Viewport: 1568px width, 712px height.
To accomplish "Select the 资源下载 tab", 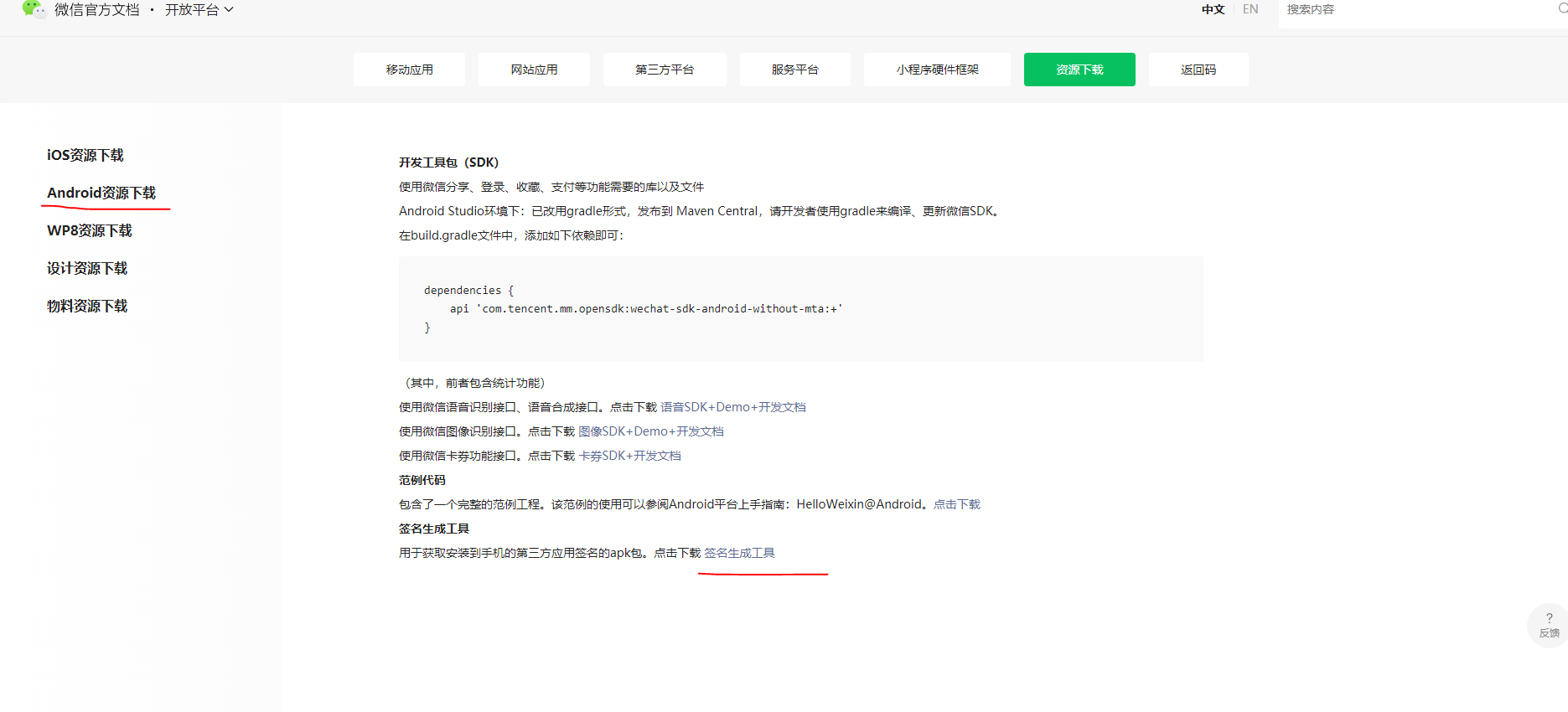I will pyautogui.click(x=1079, y=70).
